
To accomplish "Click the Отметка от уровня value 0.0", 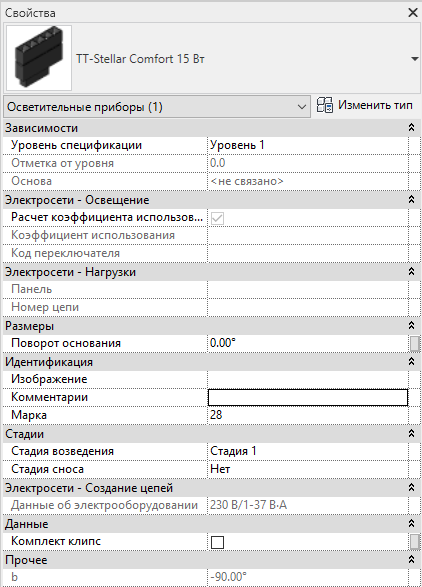I will [x=218, y=163].
